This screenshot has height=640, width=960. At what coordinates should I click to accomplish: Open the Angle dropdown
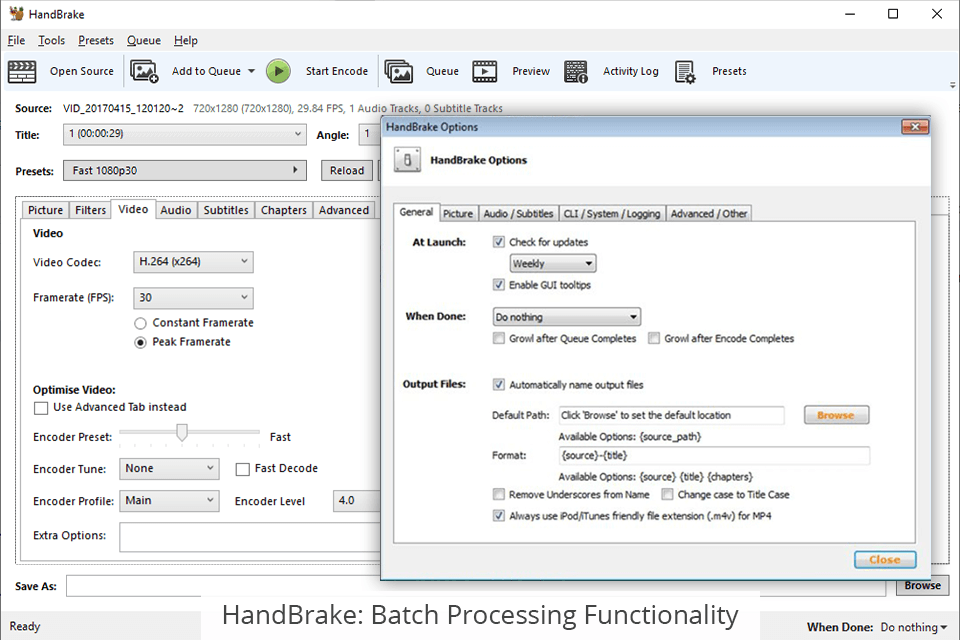pos(369,134)
